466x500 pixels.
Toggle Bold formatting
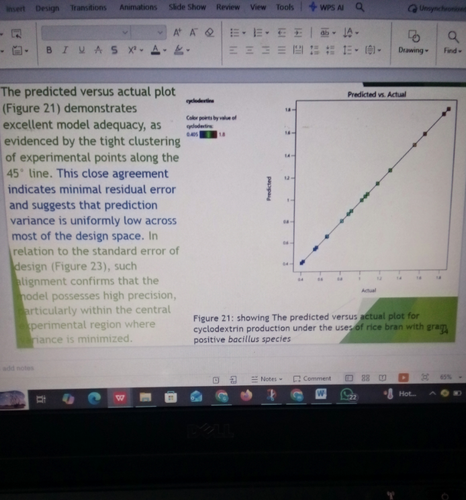49,50
